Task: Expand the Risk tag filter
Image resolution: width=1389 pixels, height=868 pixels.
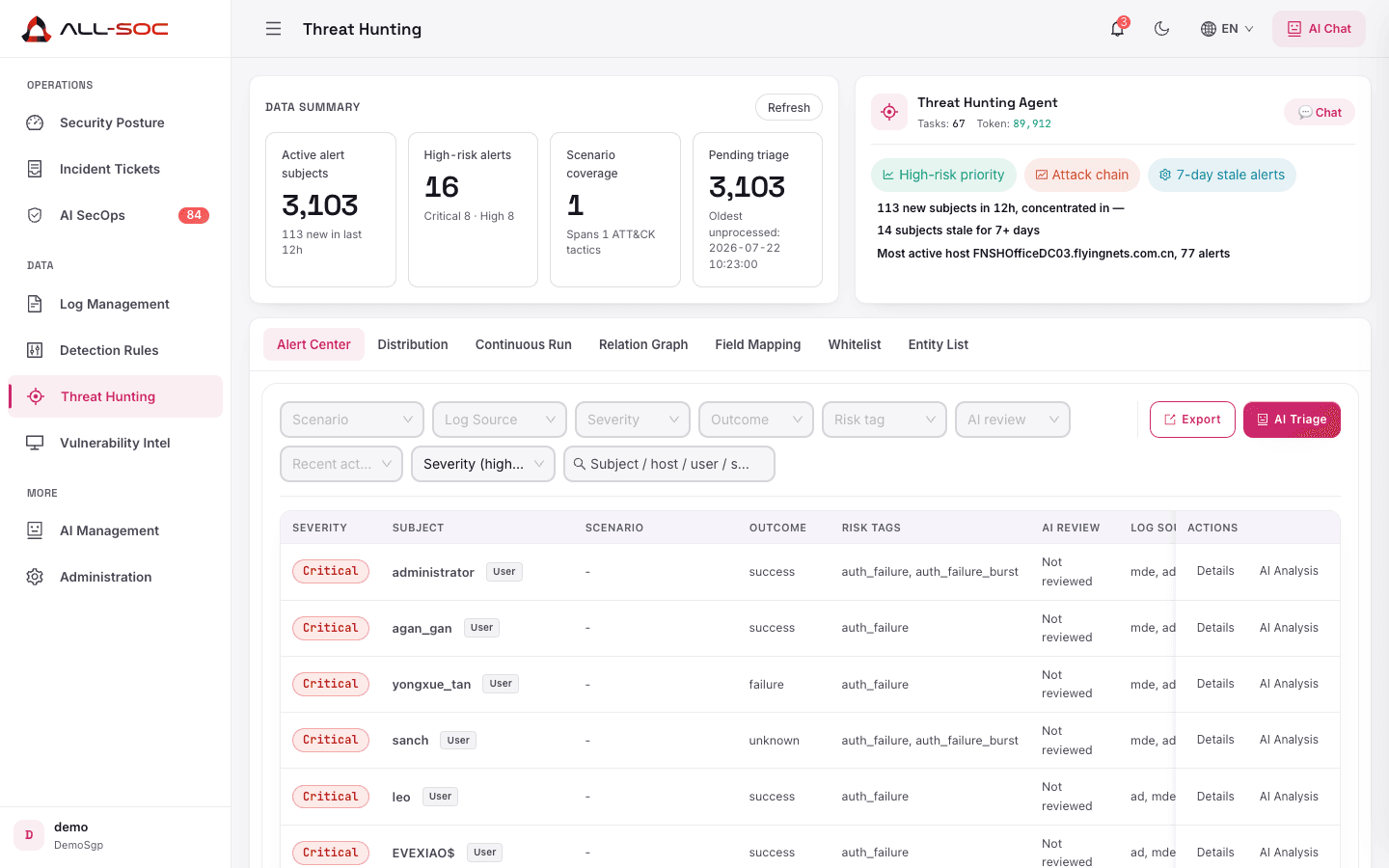Action: [885, 420]
